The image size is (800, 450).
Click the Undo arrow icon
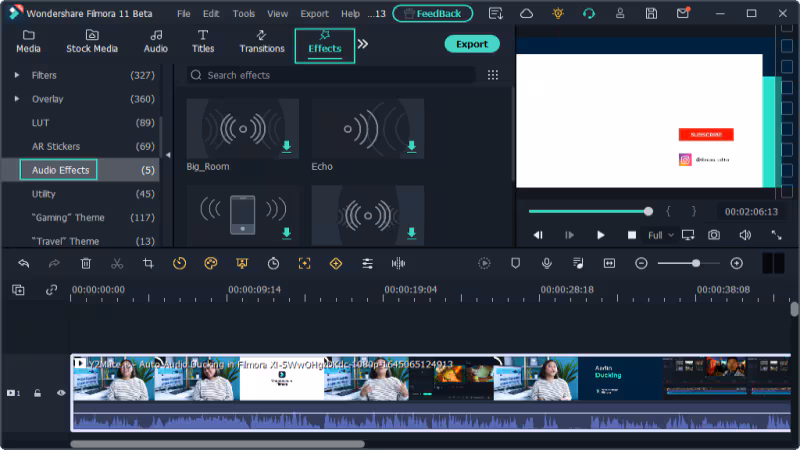point(23,263)
